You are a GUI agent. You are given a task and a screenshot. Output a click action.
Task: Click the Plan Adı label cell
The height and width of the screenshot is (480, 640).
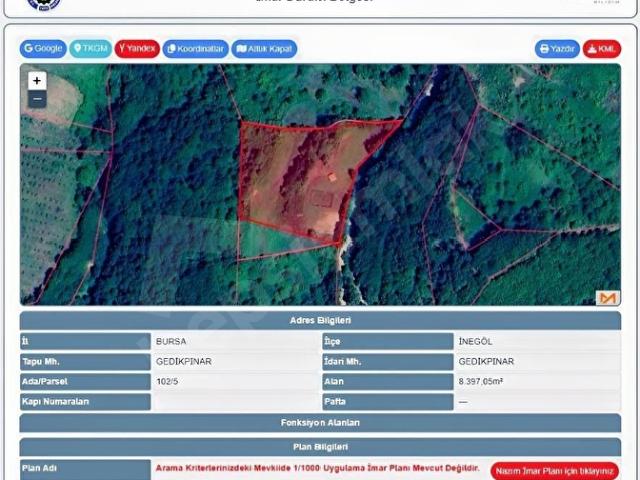(x=85, y=469)
